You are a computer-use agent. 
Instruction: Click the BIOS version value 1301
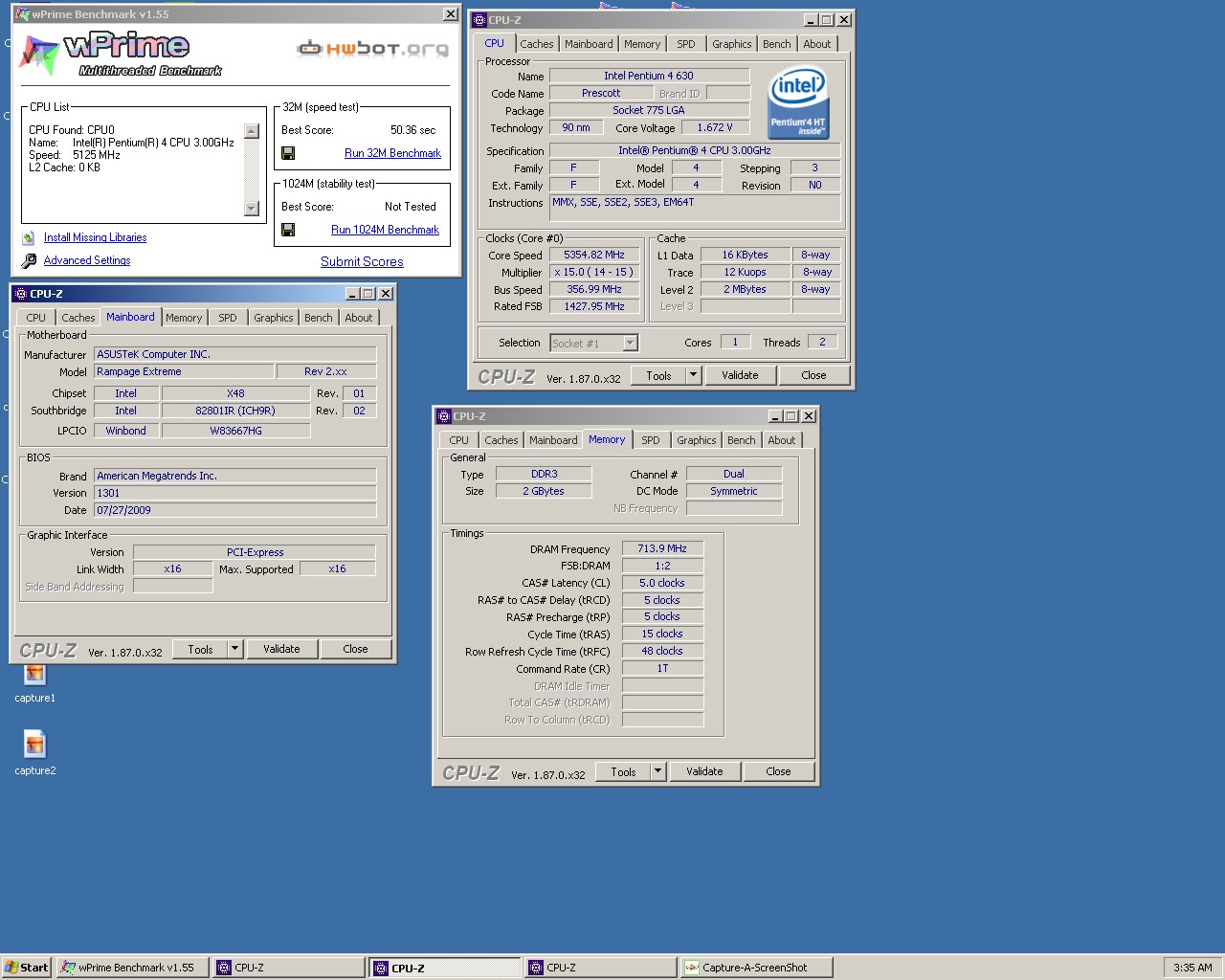[235, 494]
